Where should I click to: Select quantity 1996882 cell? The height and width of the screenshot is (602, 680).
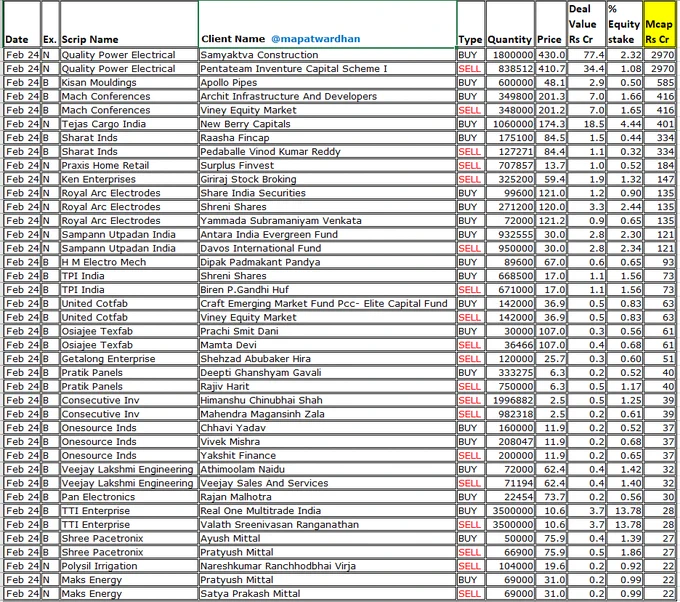tap(510, 400)
